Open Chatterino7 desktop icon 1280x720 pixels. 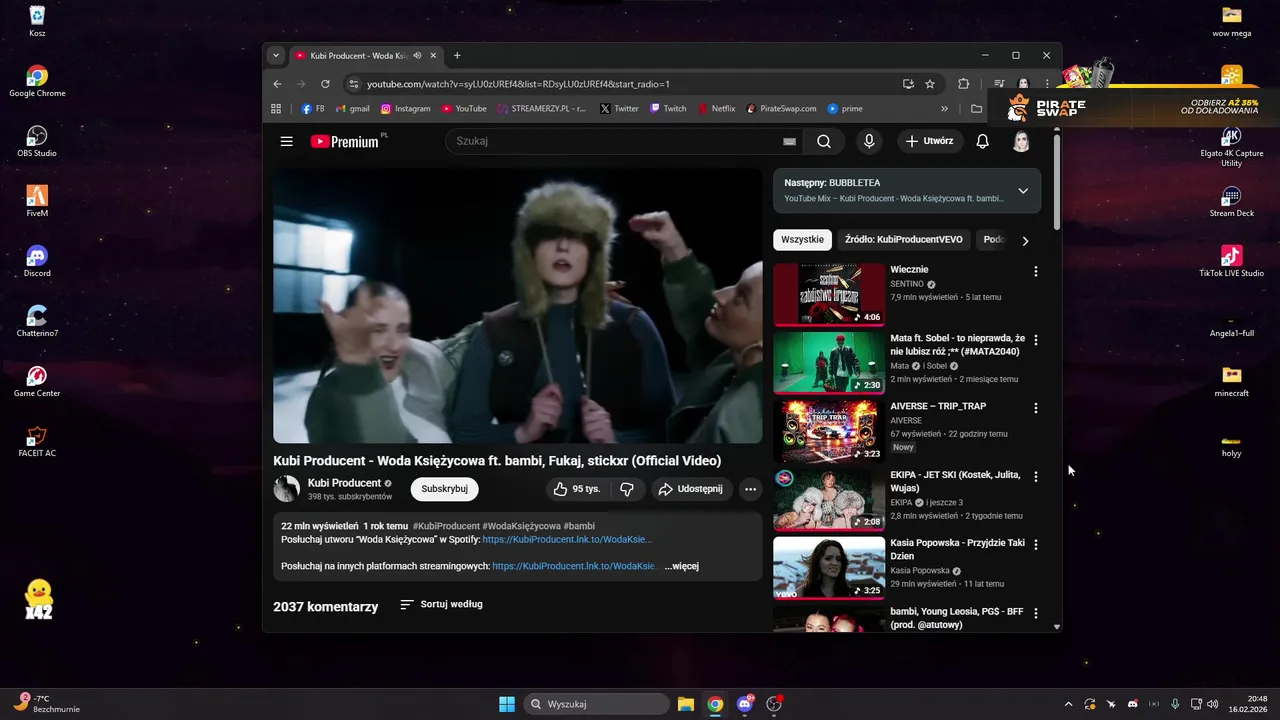[37, 321]
